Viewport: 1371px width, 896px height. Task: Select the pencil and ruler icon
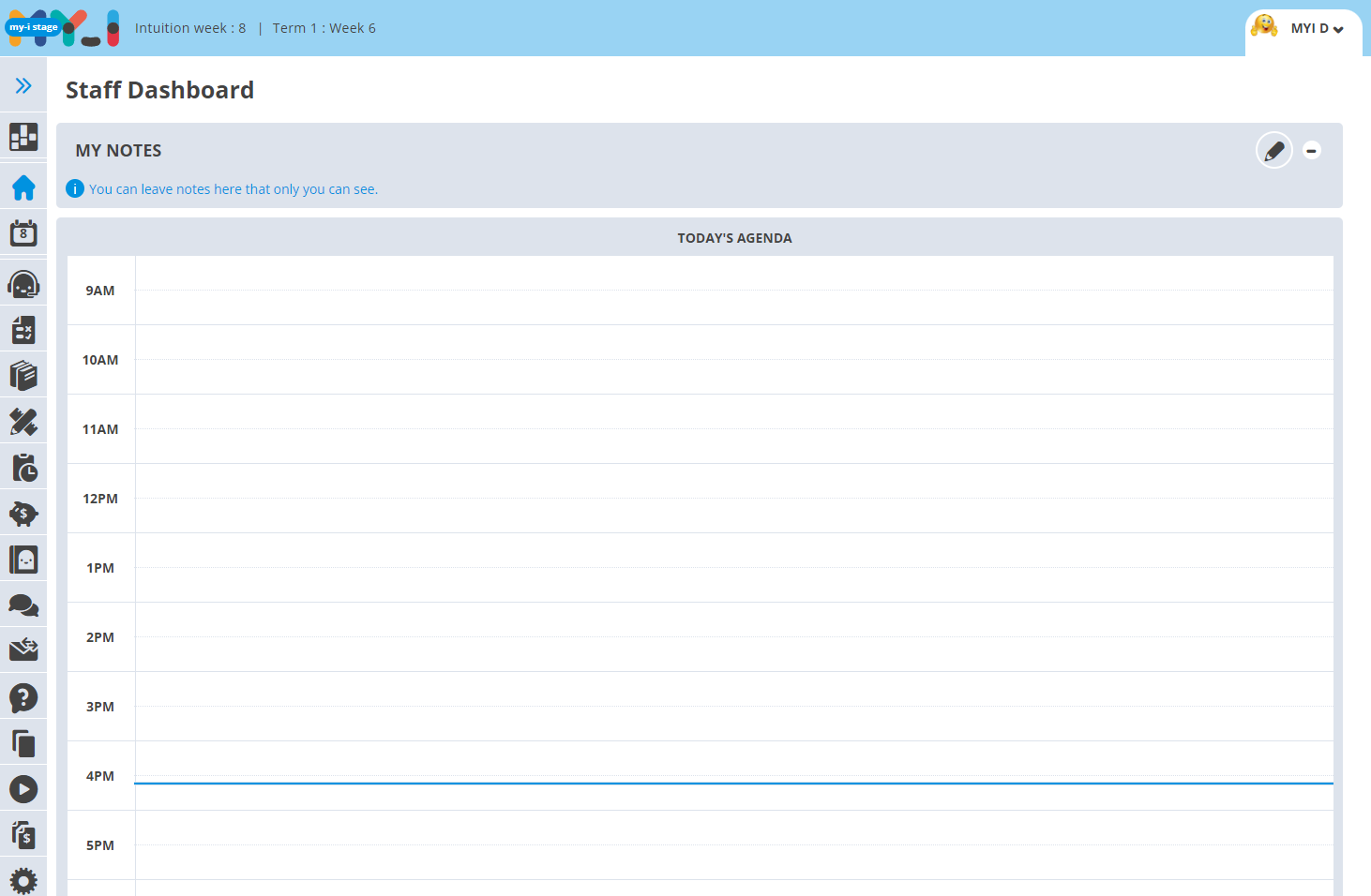[23, 422]
